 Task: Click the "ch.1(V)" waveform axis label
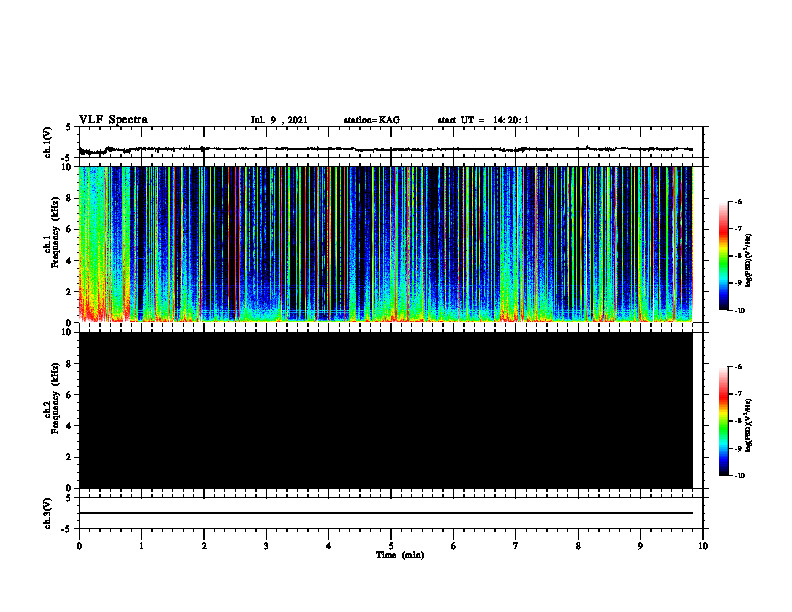point(48,142)
